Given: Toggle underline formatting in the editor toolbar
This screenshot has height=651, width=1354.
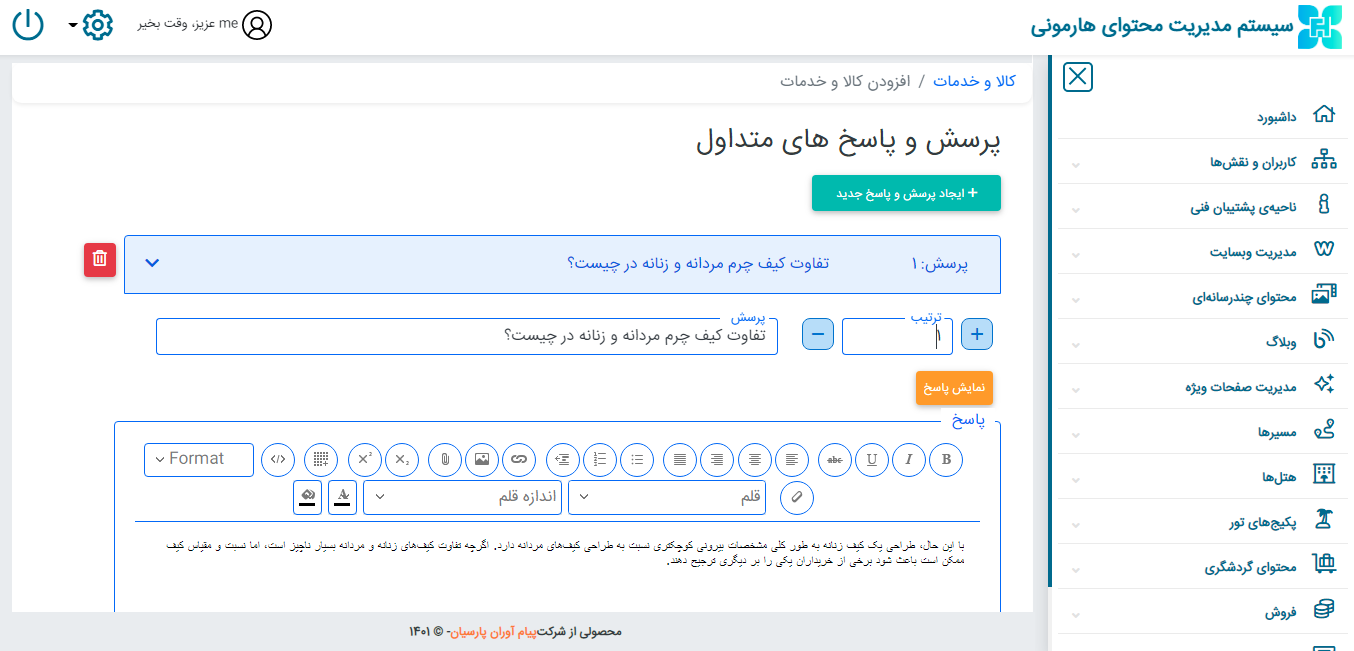Looking at the screenshot, I should coord(872,459).
